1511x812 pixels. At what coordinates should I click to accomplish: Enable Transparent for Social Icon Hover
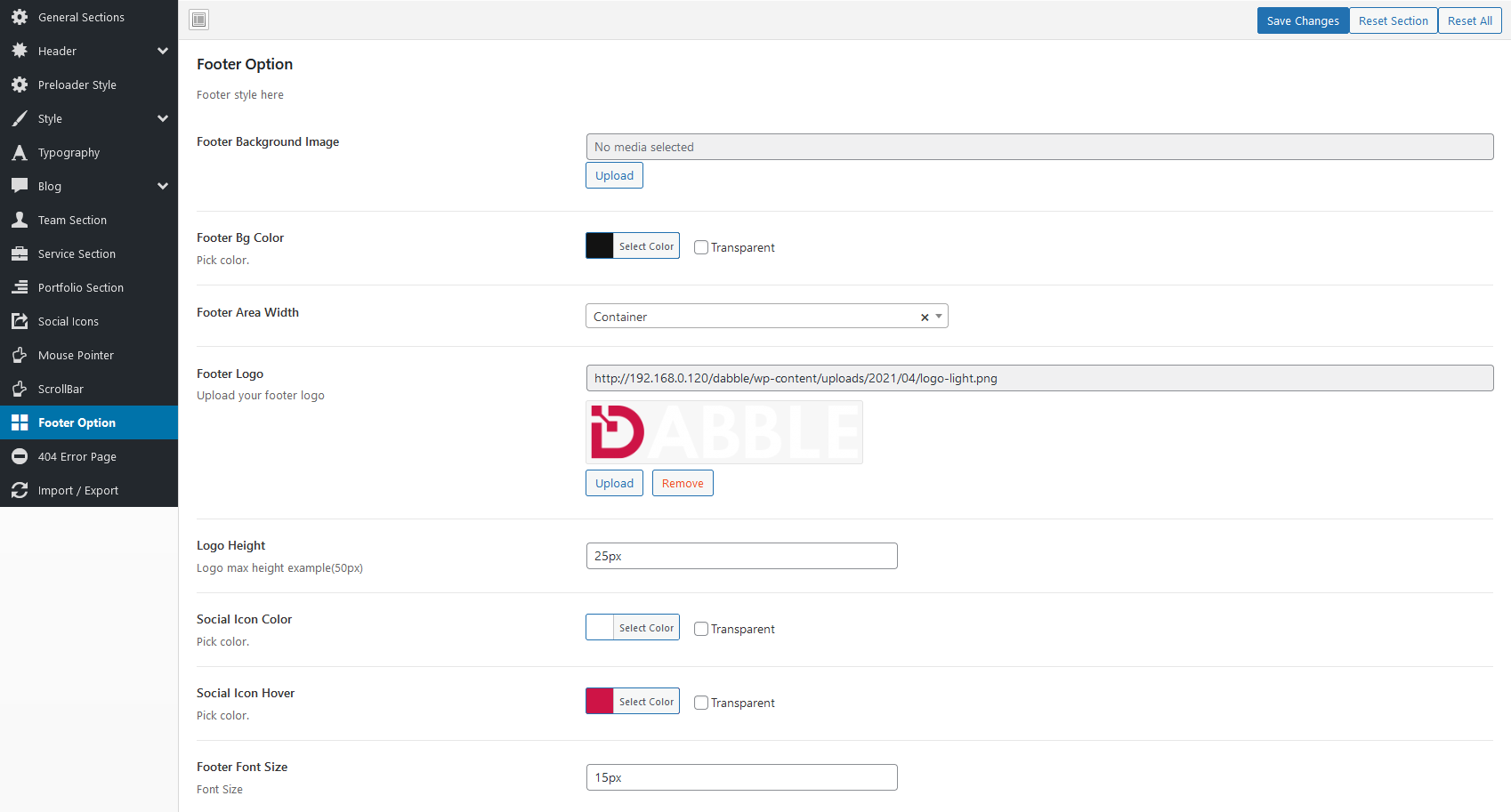pos(701,703)
